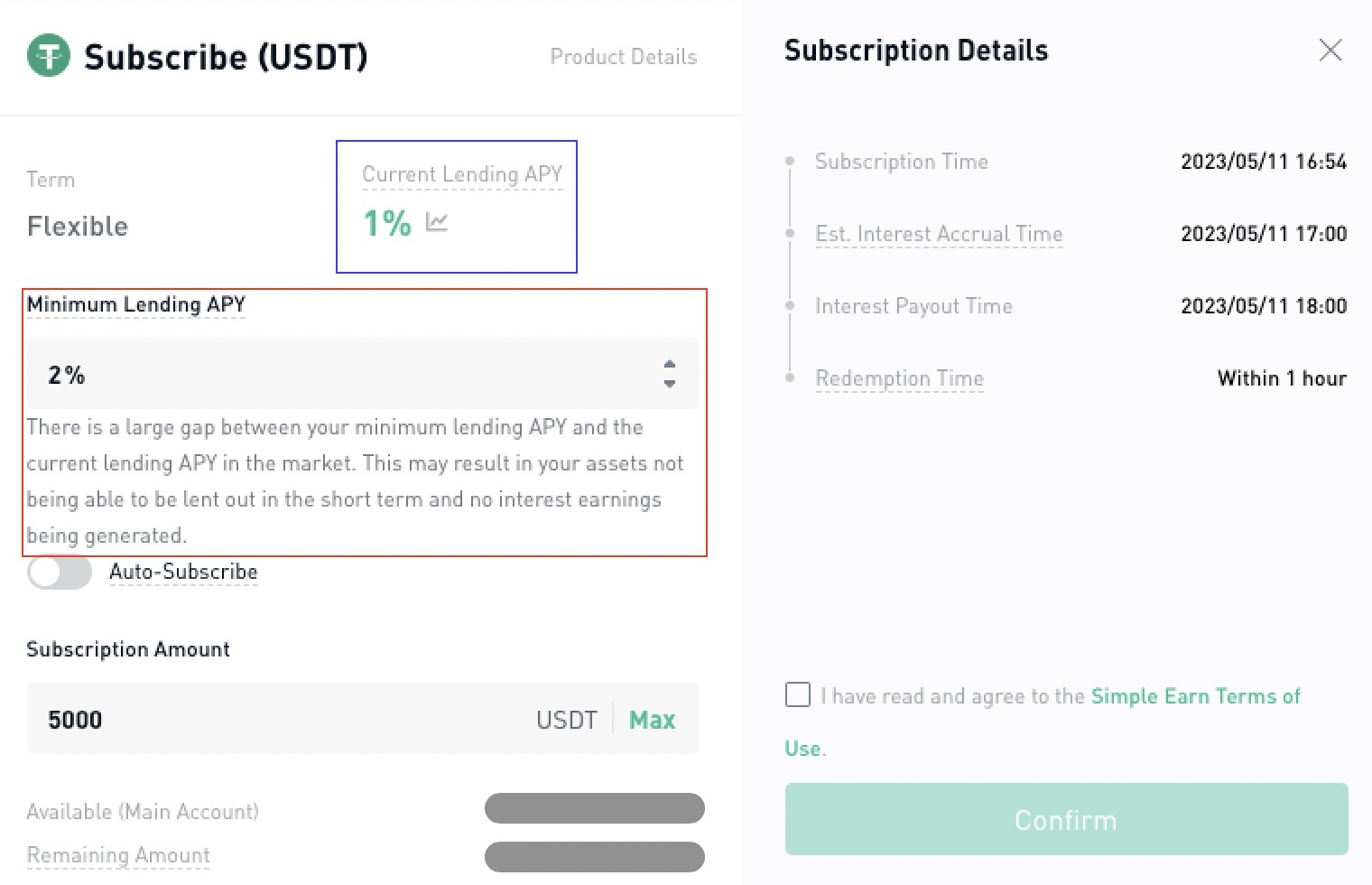The width and height of the screenshot is (1372, 885).
Task: Open the Current Lending APY chart icon
Action: [x=437, y=221]
